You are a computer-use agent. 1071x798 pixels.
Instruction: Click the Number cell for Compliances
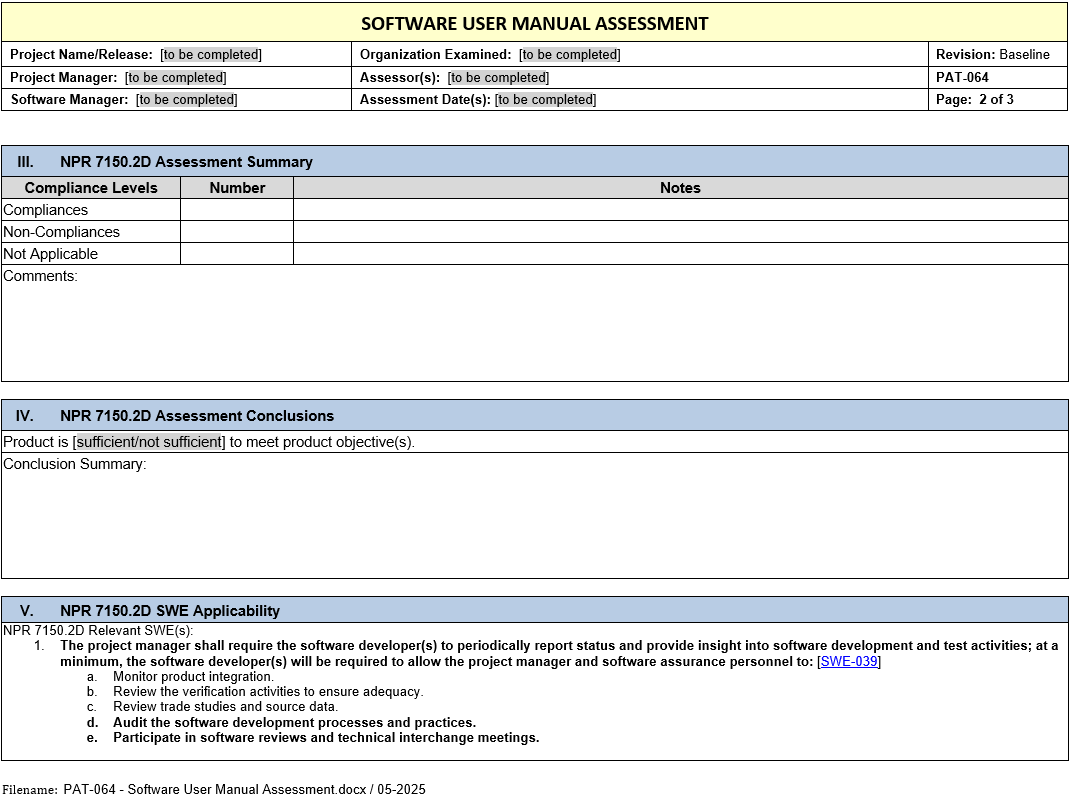coord(236,210)
